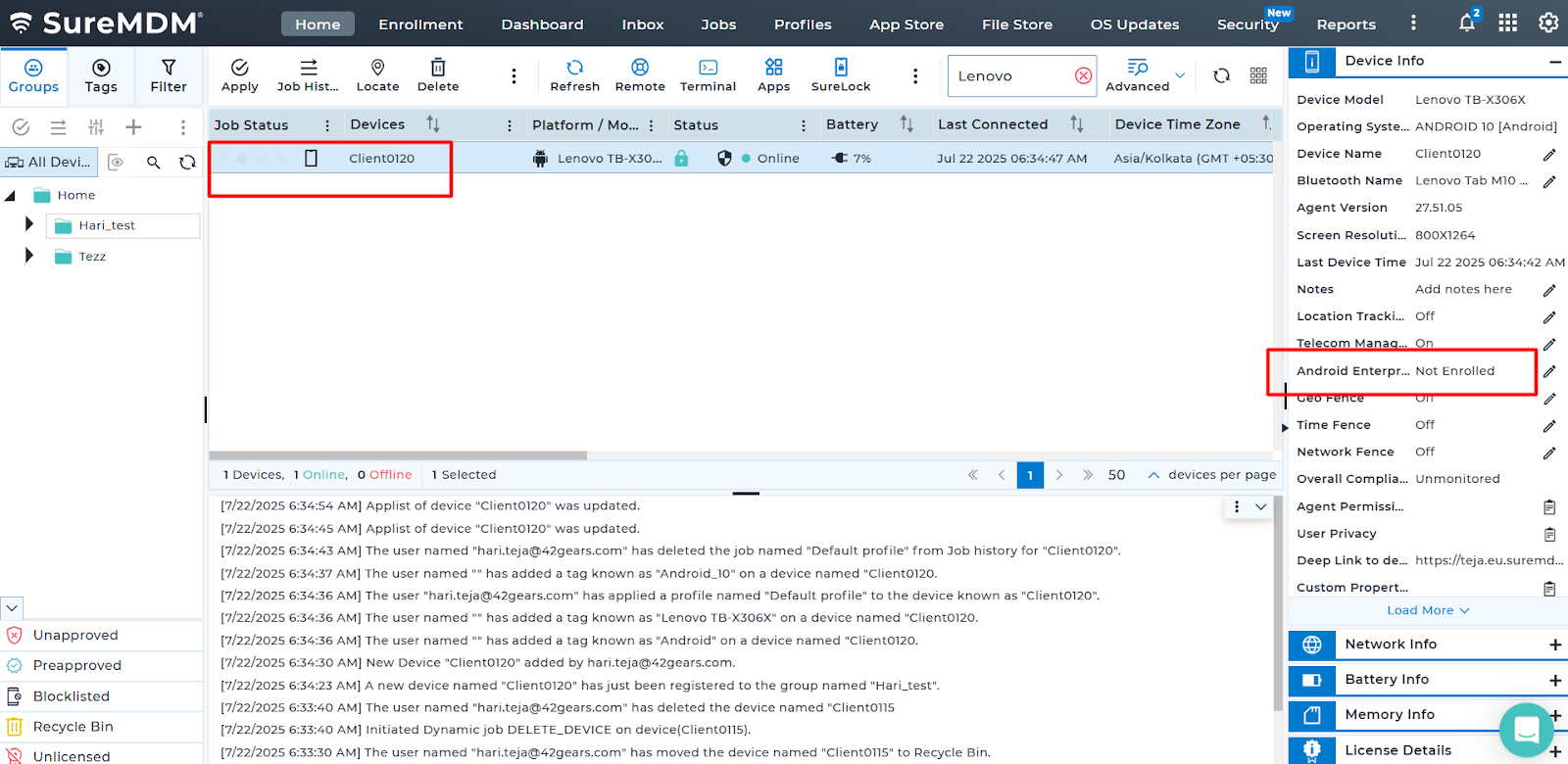This screenshot has width=1568, height=764.
Task: Edit the Network Fence setting
Action: [x=1549, y=454]
